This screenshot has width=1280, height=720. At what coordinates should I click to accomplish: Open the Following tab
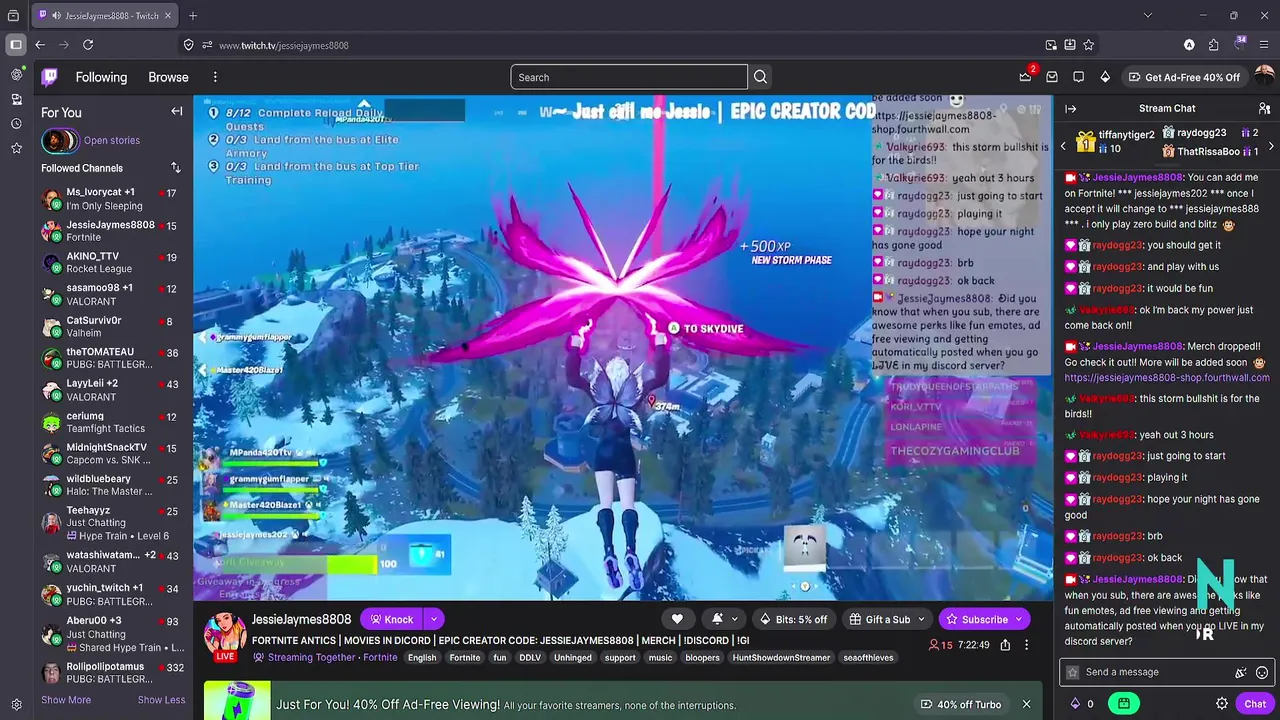(101, 77)
